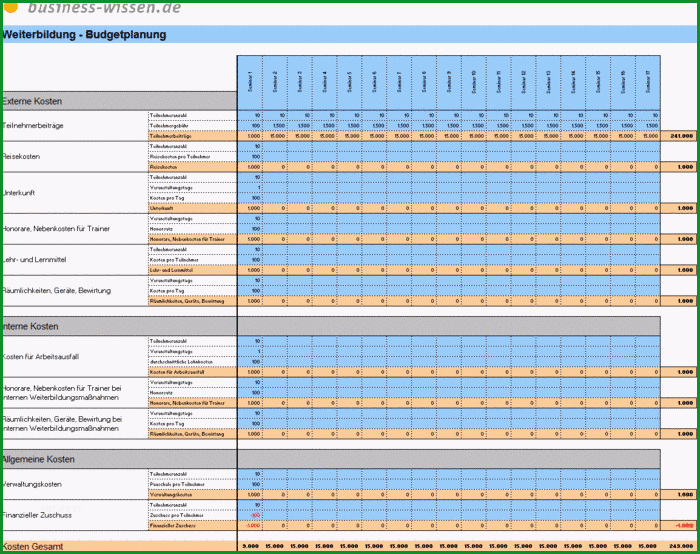Select the red -1.000 Finanzieller Zuschuss total

tap(679, 525)
